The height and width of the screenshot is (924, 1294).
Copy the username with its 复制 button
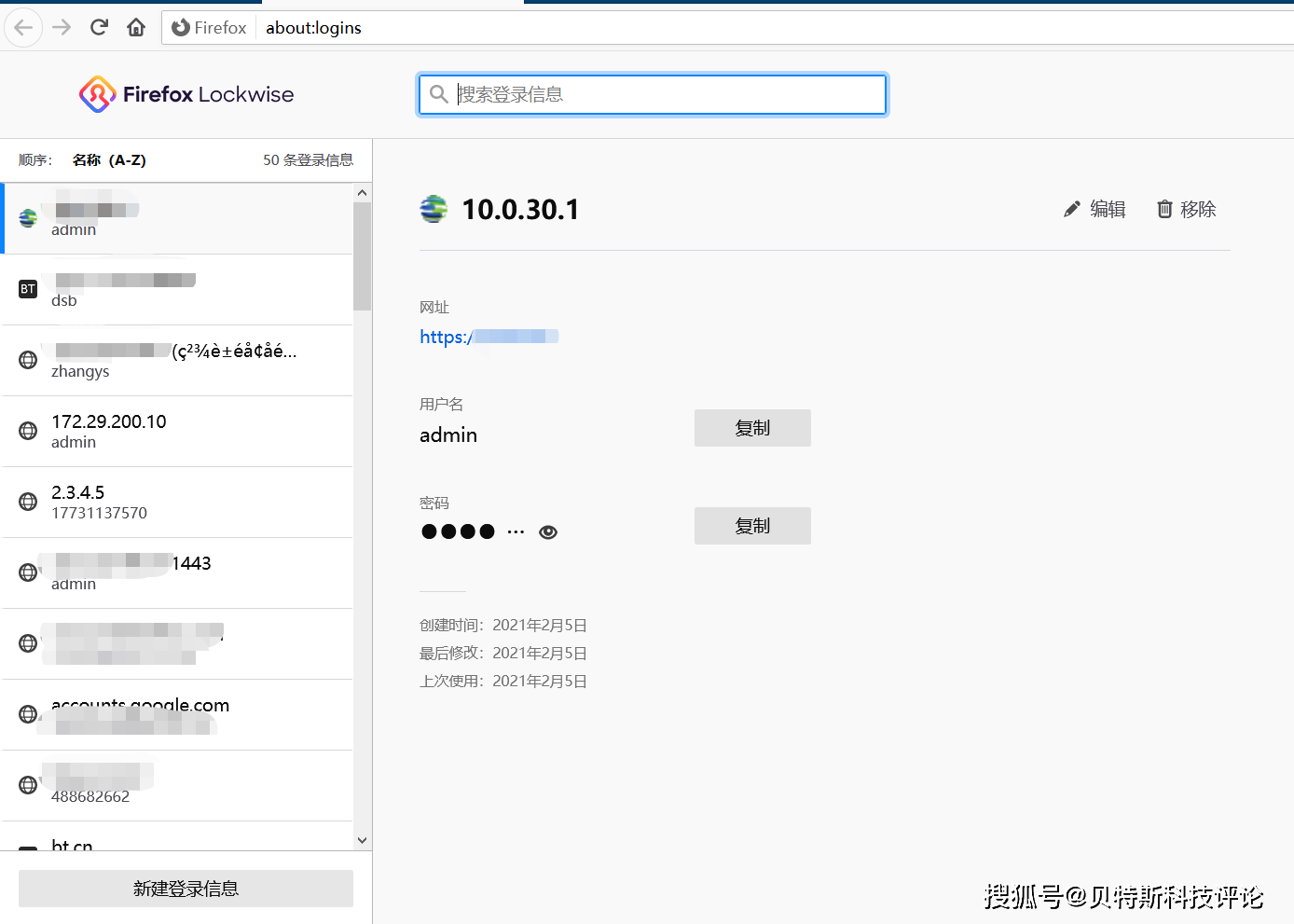click(751, 428)
